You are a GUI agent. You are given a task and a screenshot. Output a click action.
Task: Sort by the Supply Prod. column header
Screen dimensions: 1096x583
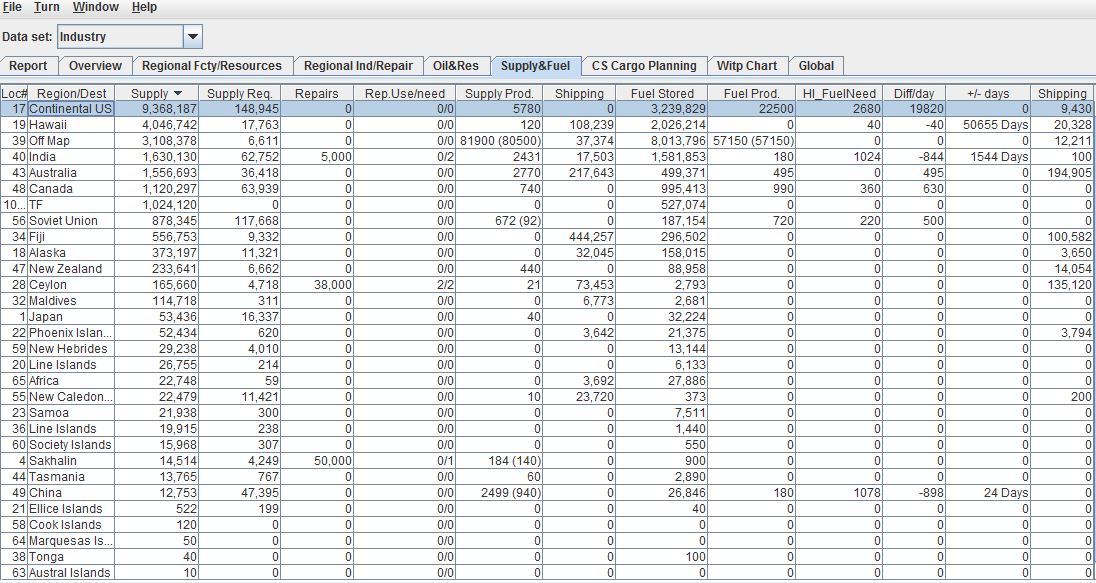pyautogui.click(x=499, y=93)
